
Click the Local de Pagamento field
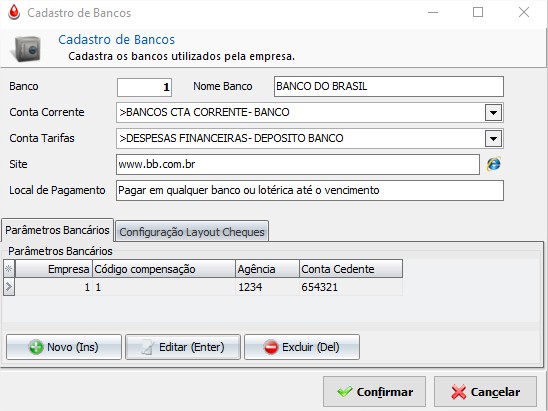pyautogui.click(x=310, y=190)
